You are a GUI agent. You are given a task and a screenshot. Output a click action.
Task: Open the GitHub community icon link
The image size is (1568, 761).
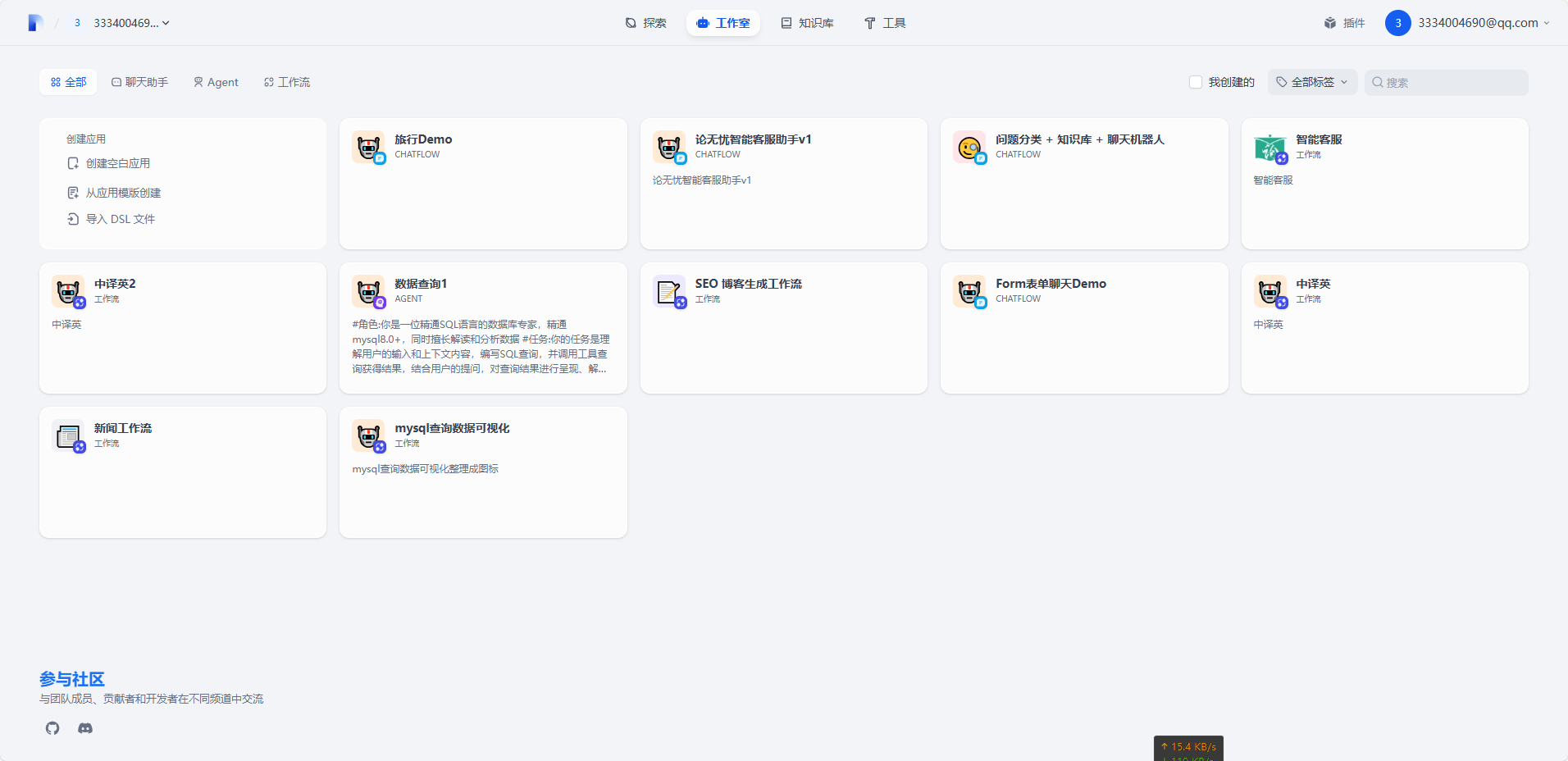[x=52, y=728]
